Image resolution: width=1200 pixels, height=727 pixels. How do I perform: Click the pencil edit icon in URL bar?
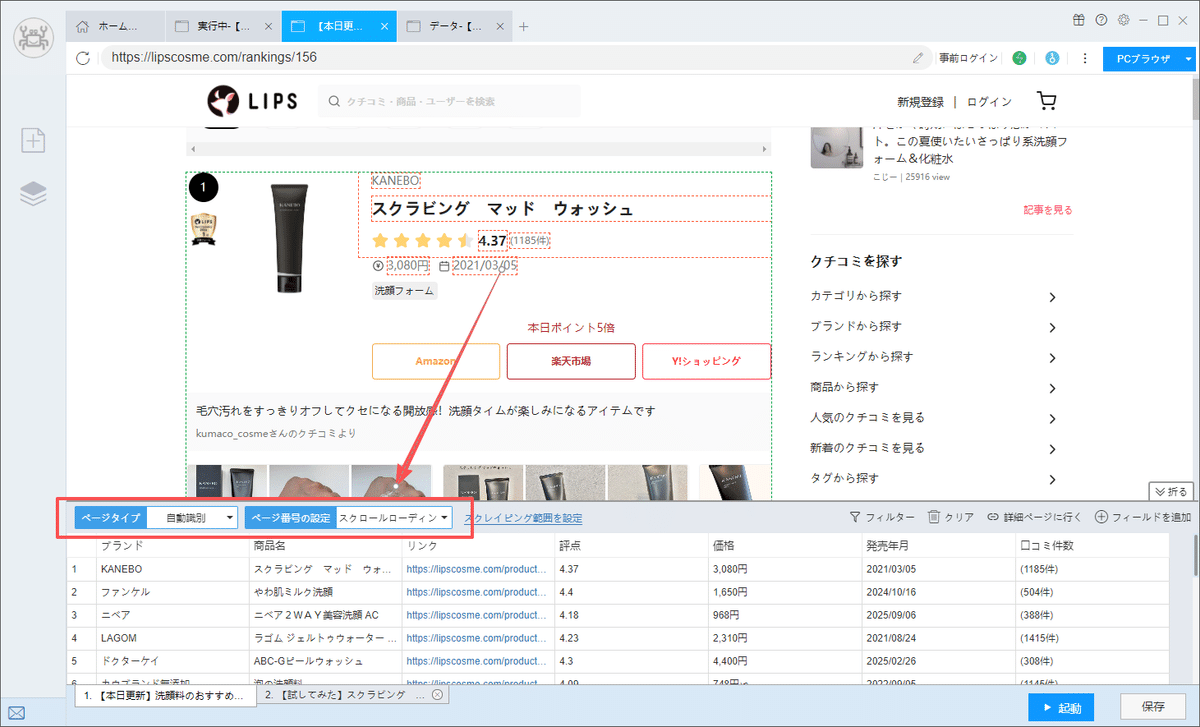pyautogui.click(x=918, y=58)
